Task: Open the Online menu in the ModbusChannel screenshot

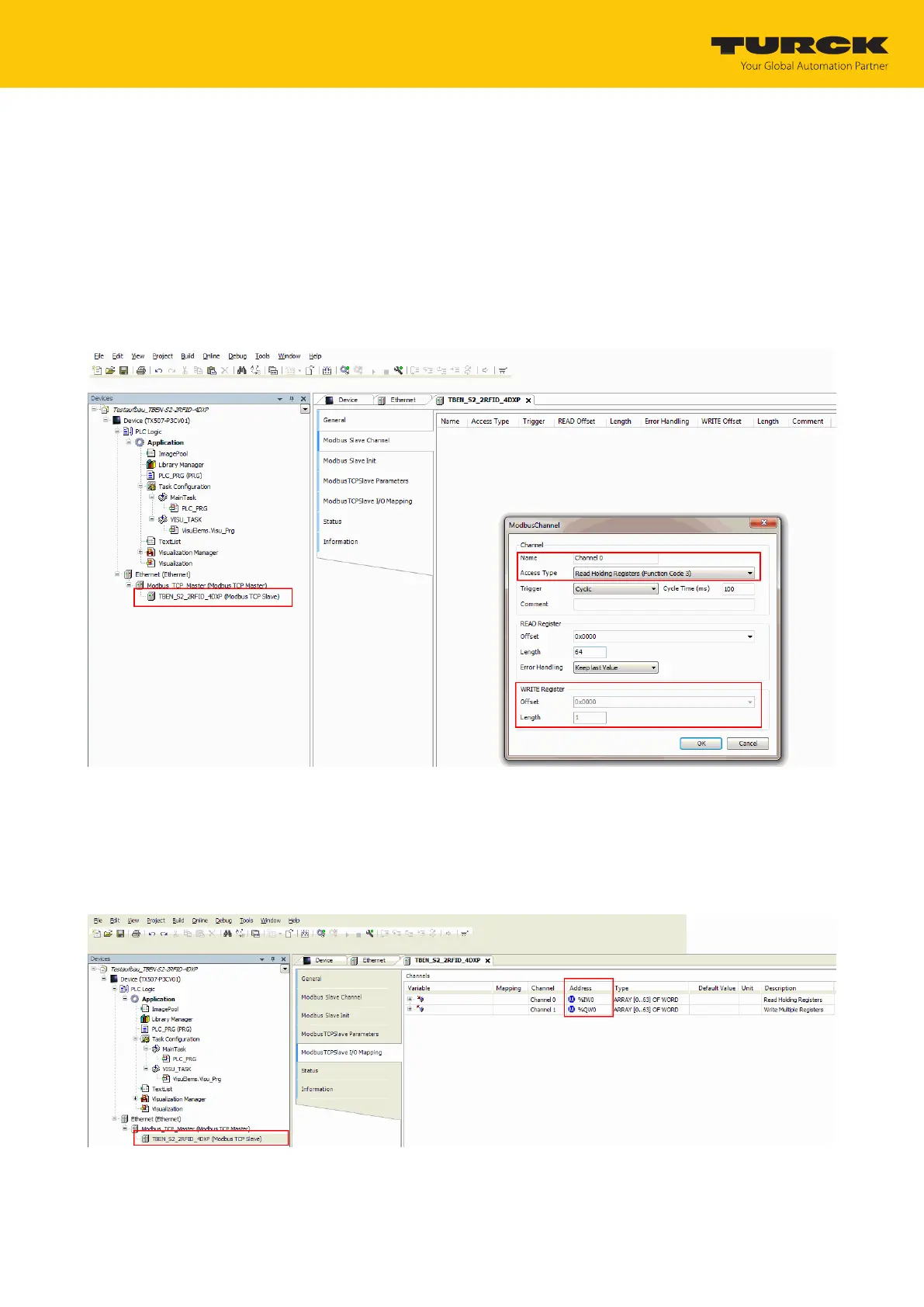Action: point(211,356)
